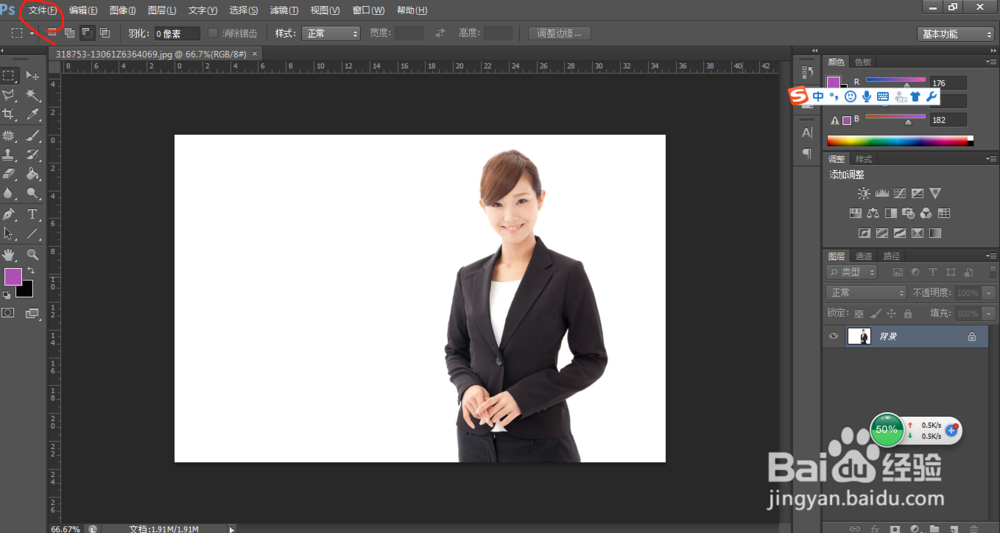Add a Levels adjustment
1000x533 pixels.
[x=882, y=193]
